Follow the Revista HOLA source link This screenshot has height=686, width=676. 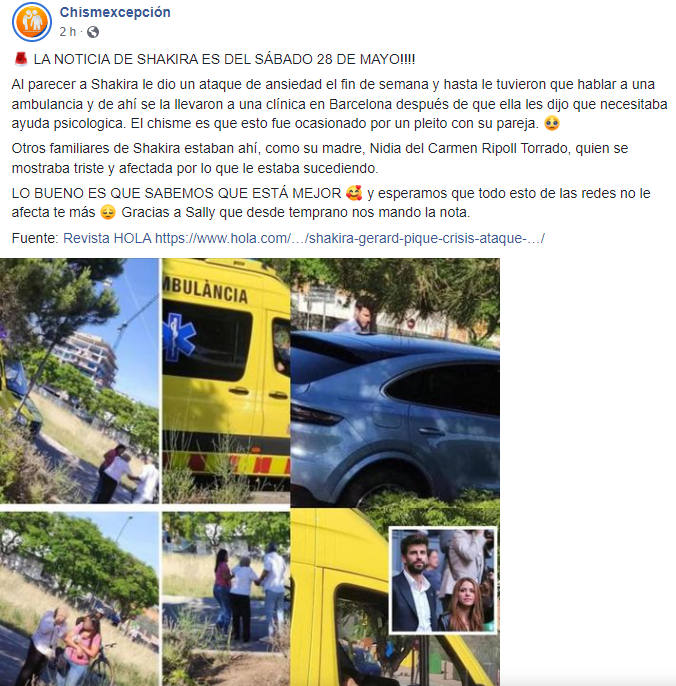(107, 238)
